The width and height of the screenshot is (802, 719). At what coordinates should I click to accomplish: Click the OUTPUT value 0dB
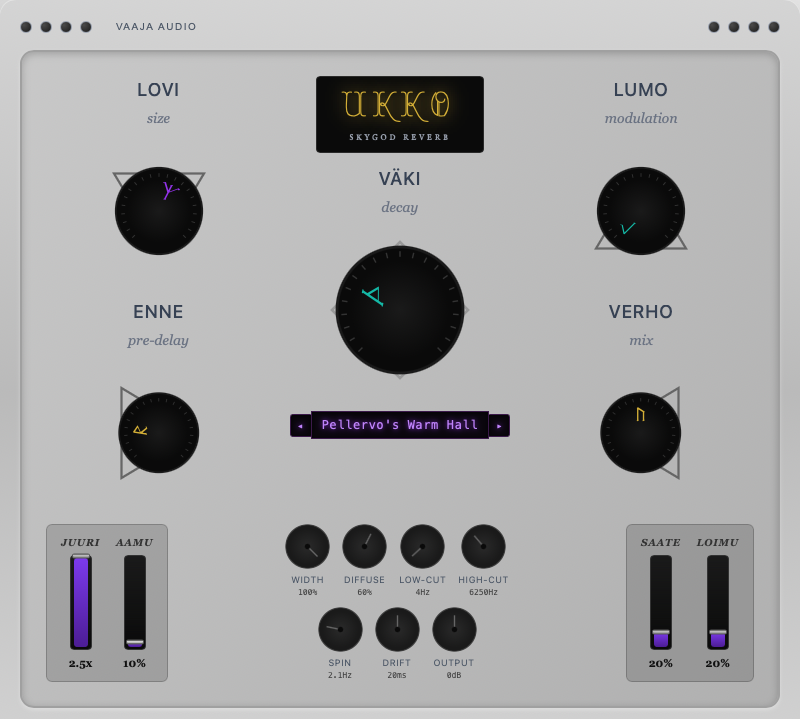tap(454, 675)
